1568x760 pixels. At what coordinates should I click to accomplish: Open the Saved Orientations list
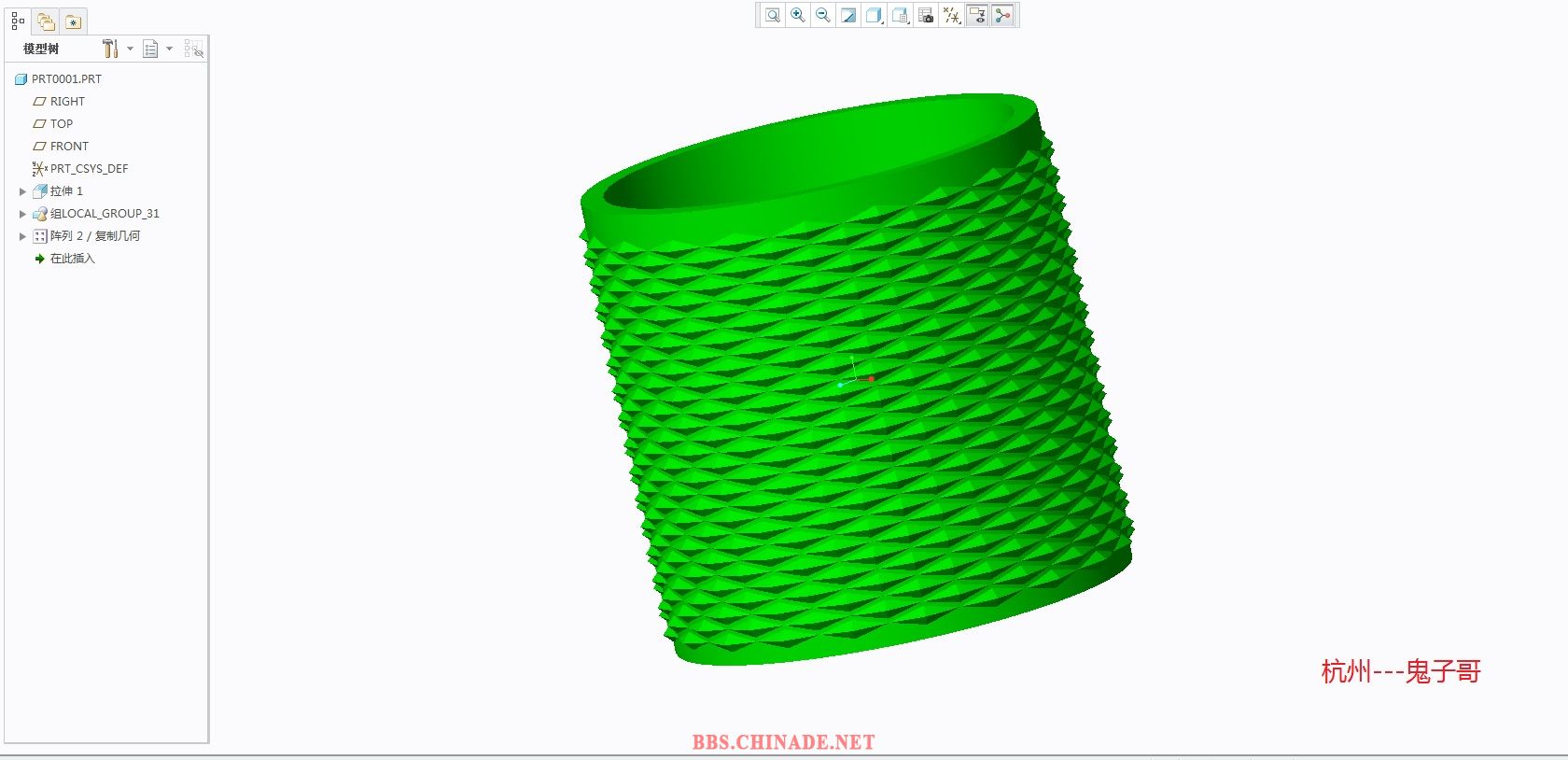[900, 15]
